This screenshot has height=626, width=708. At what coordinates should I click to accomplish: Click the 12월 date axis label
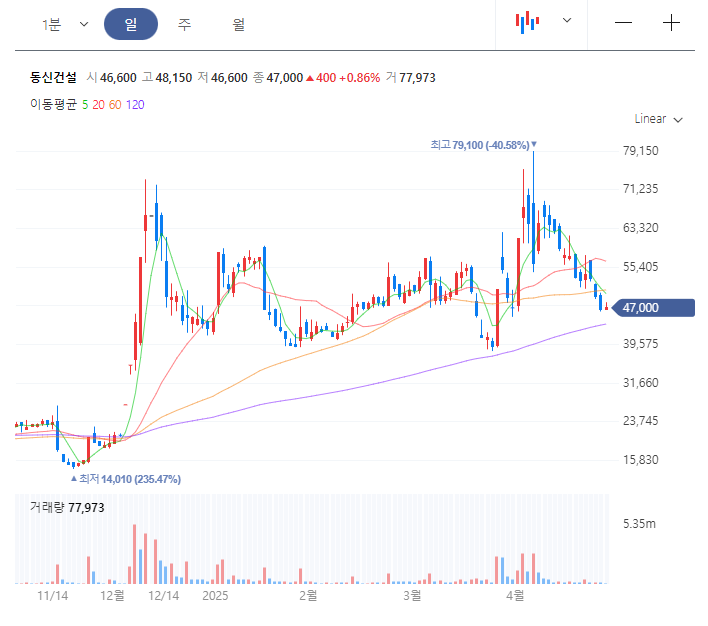coord(112,595)
